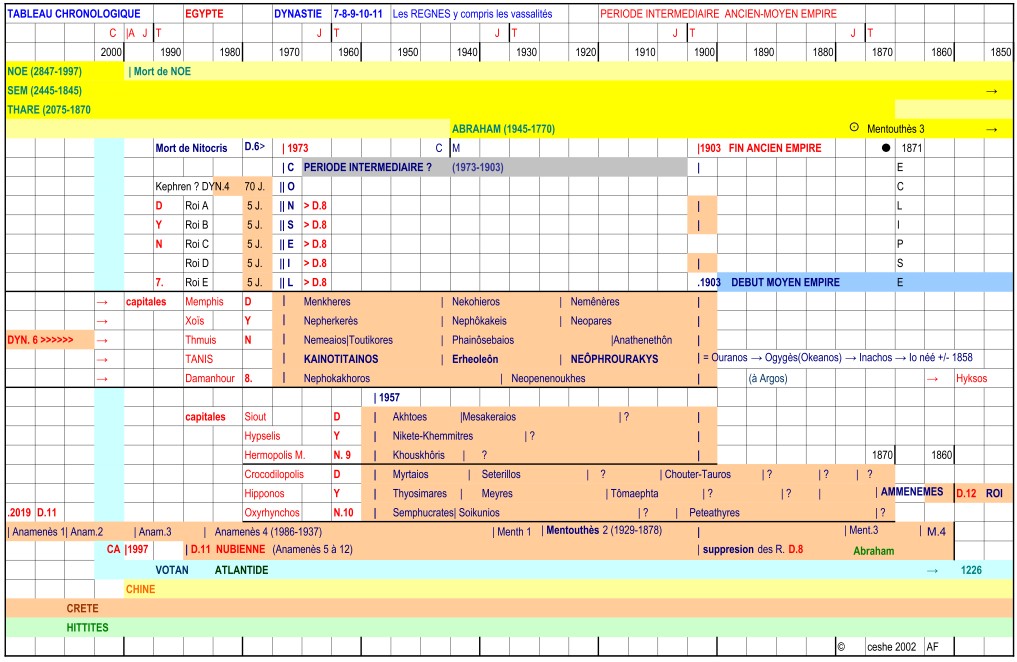Click the "DEBUT MOYEN EMPIRE" label
1017x662 pixels.
pyautogui.click(x=785, y=283)
